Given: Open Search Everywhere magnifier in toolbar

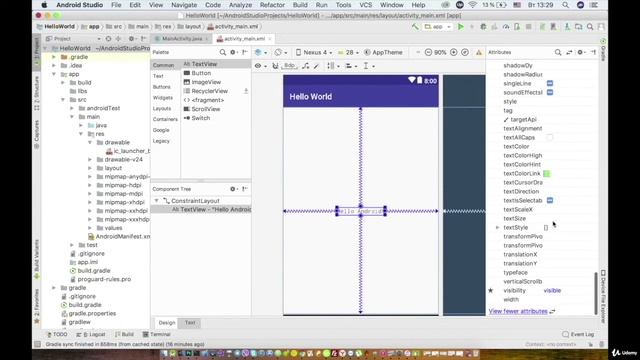Looking at the screenshot, I should click(590, 27).
